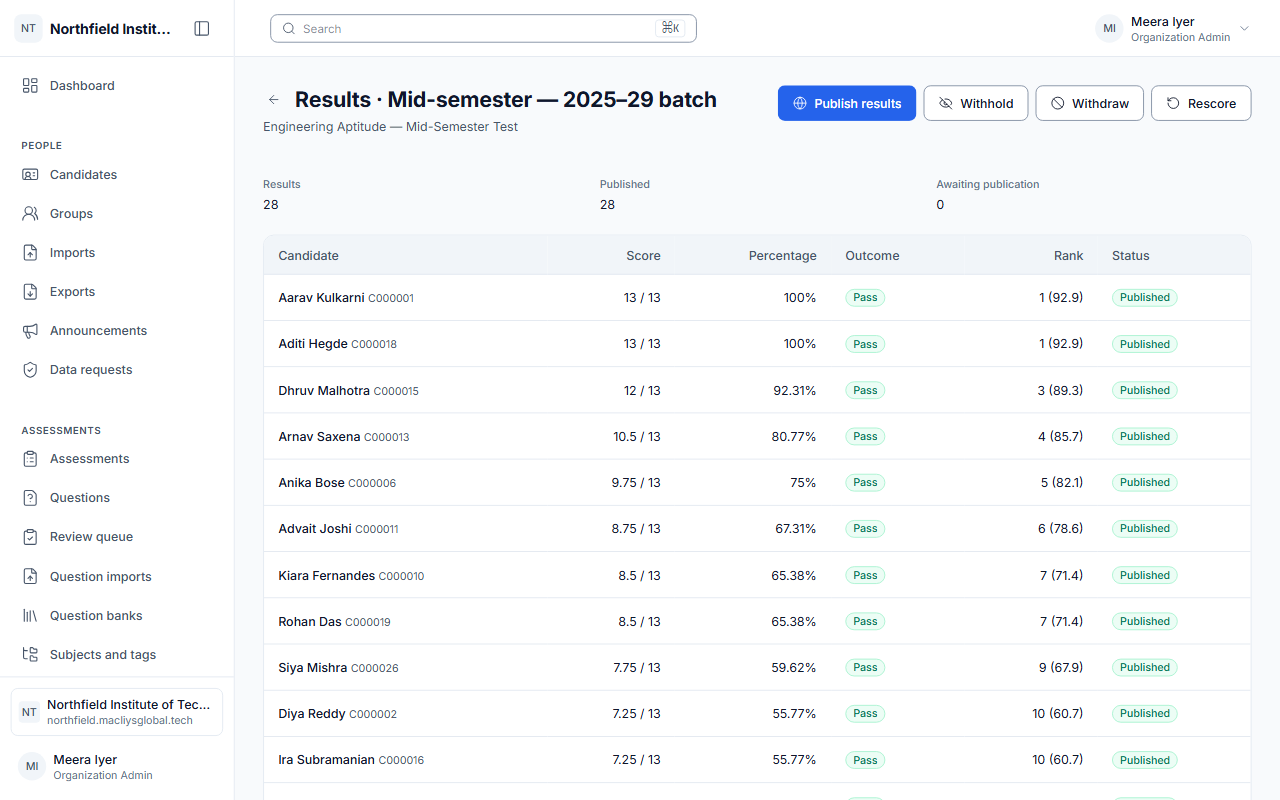The height and width of the screenshot is (800, 1280).
Task: Open the Northfield Institute organization switcher
Action: click(x=117, y=712)
